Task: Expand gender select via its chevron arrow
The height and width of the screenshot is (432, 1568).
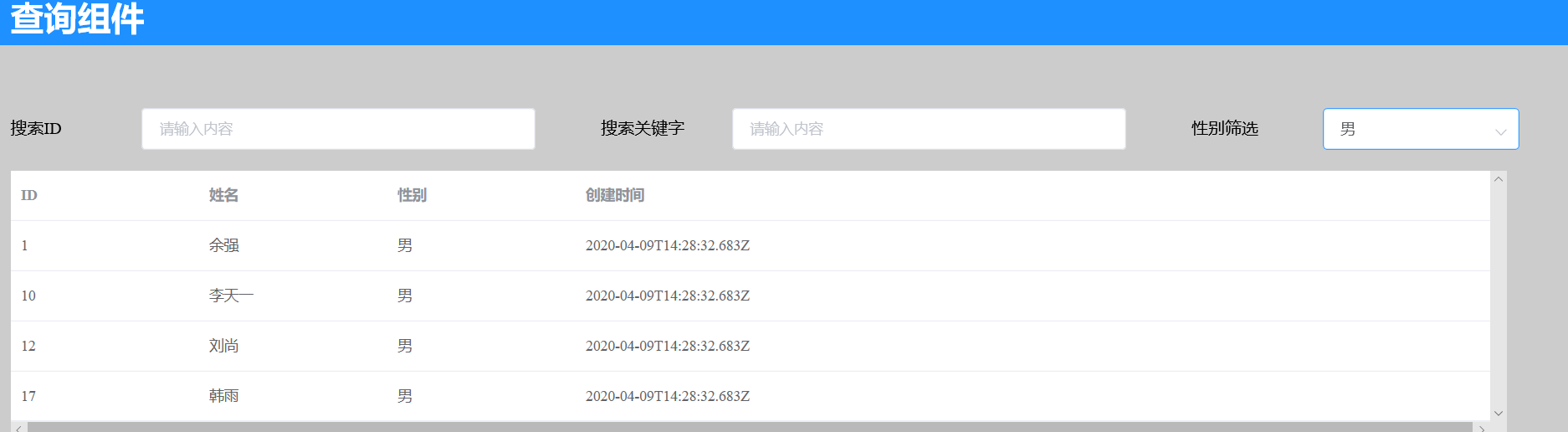Action: click(x=1500, y=131)
